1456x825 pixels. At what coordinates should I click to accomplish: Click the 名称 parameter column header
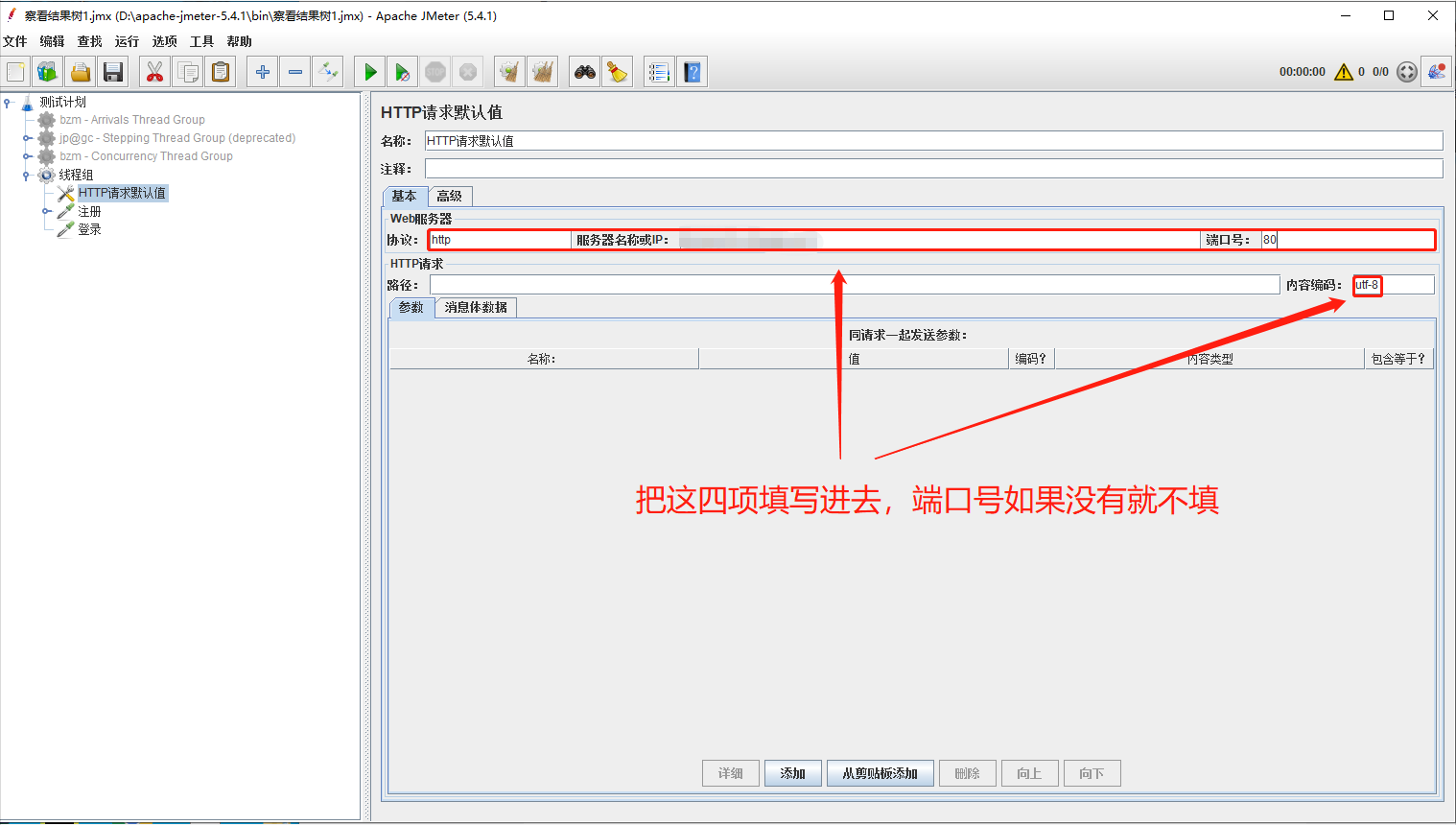543,359
